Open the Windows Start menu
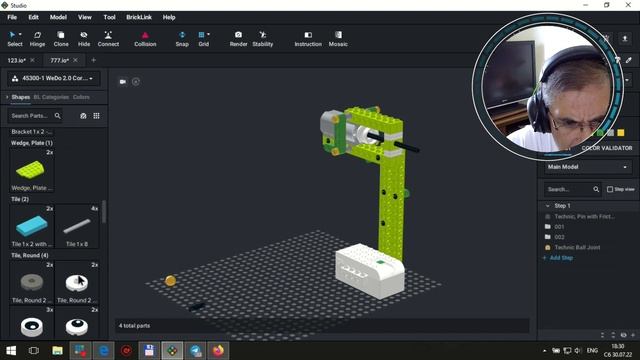640x360 pixels. coord(11,351)
